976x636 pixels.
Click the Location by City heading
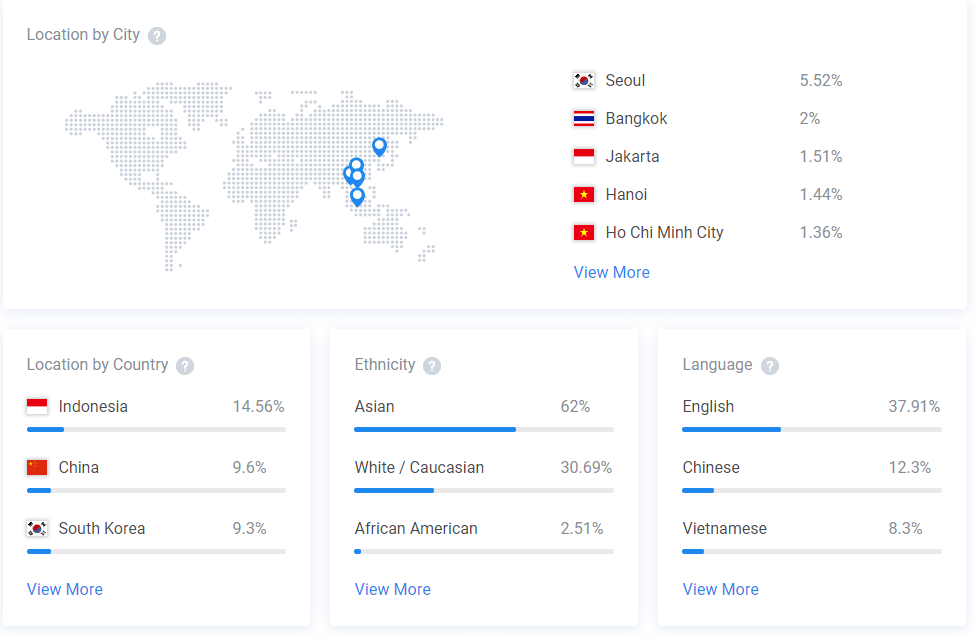[x=83, y=35]
